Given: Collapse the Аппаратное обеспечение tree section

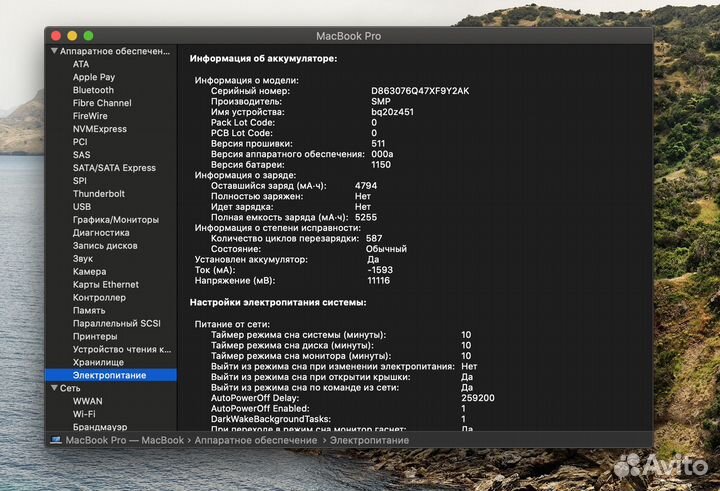Looking at the screenshot, I should pos(54,51).
